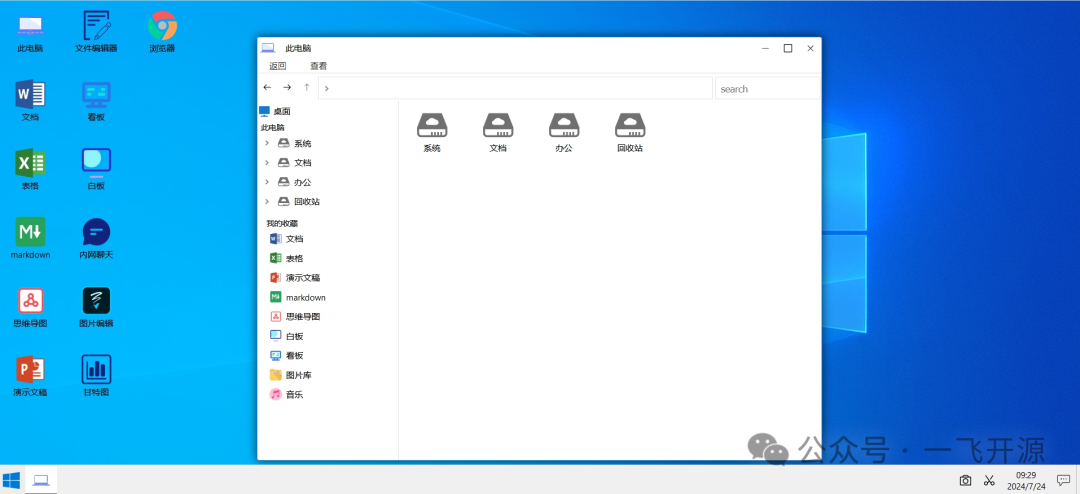Click the search input field
The image size is (1080, 494).
[x=766, y=89]
